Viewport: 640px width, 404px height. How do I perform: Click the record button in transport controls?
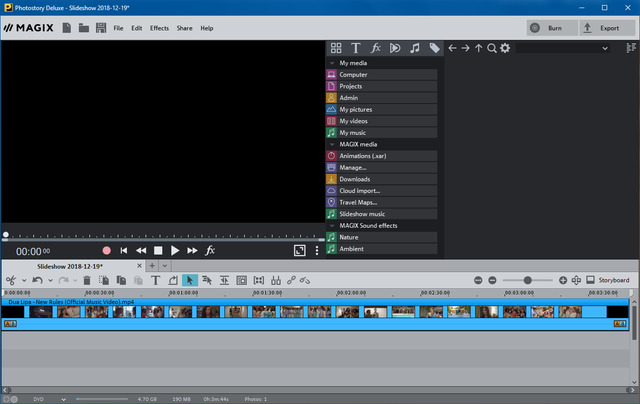point(106,251)
